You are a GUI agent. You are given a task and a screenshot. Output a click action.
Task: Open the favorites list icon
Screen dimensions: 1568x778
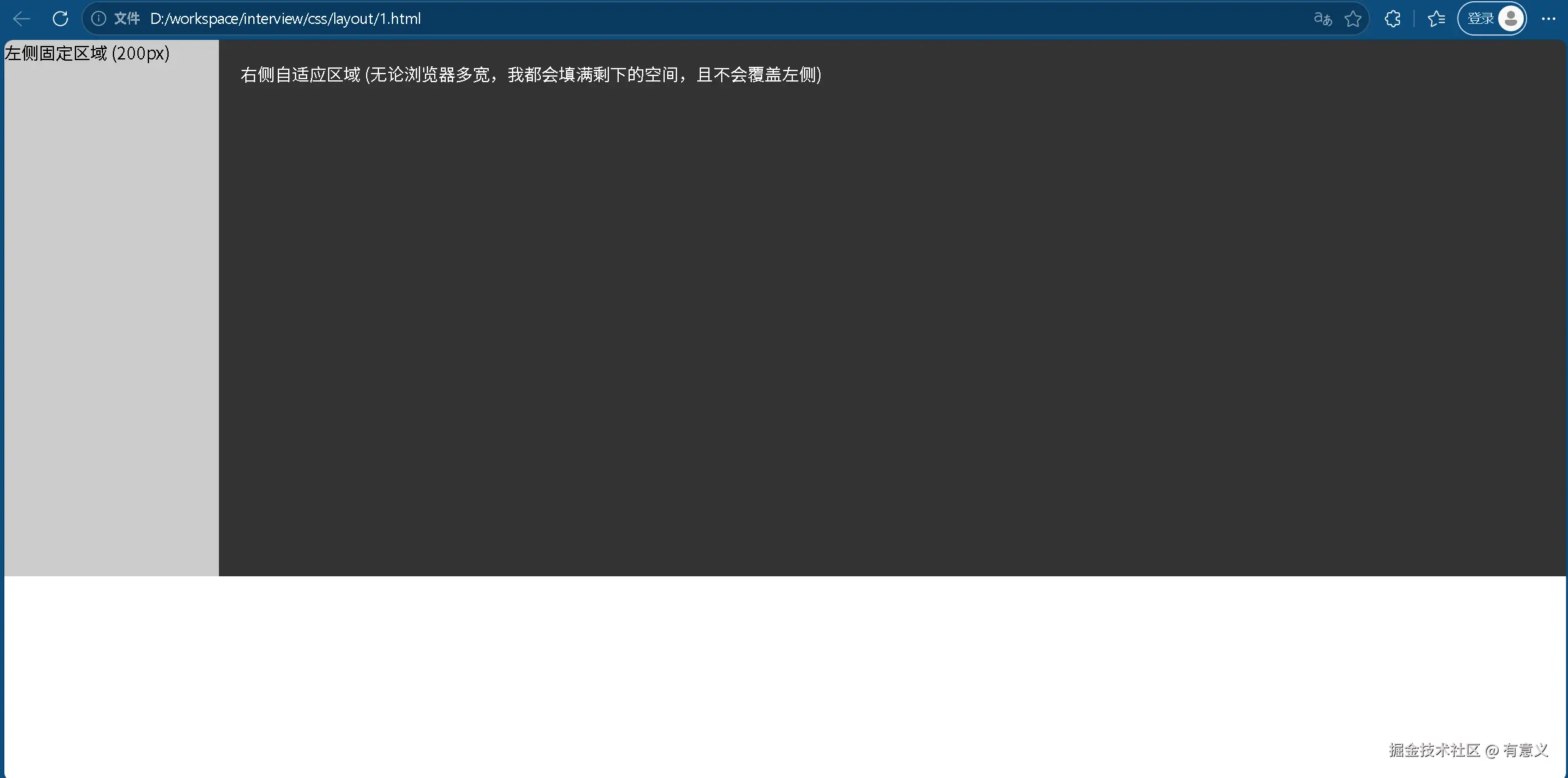click(1436, 19)
